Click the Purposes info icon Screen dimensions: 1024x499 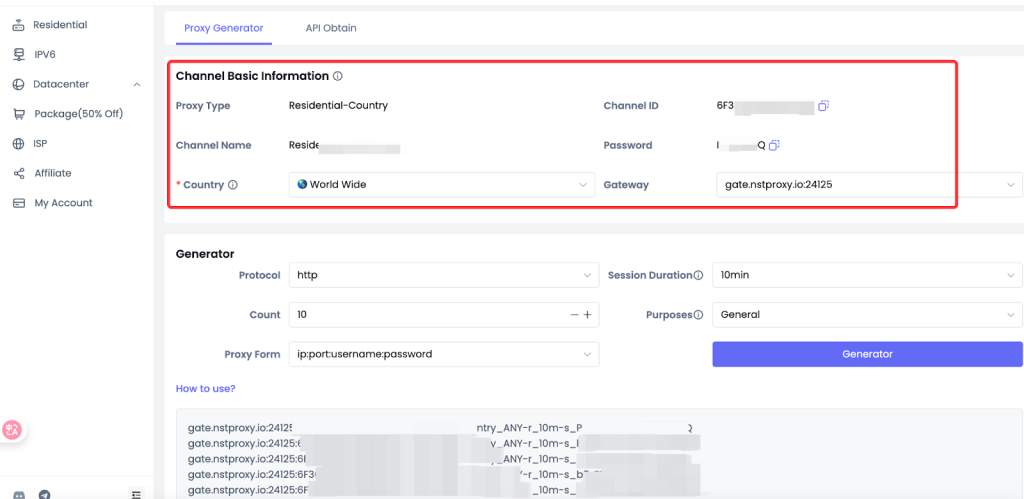point(698,315)
